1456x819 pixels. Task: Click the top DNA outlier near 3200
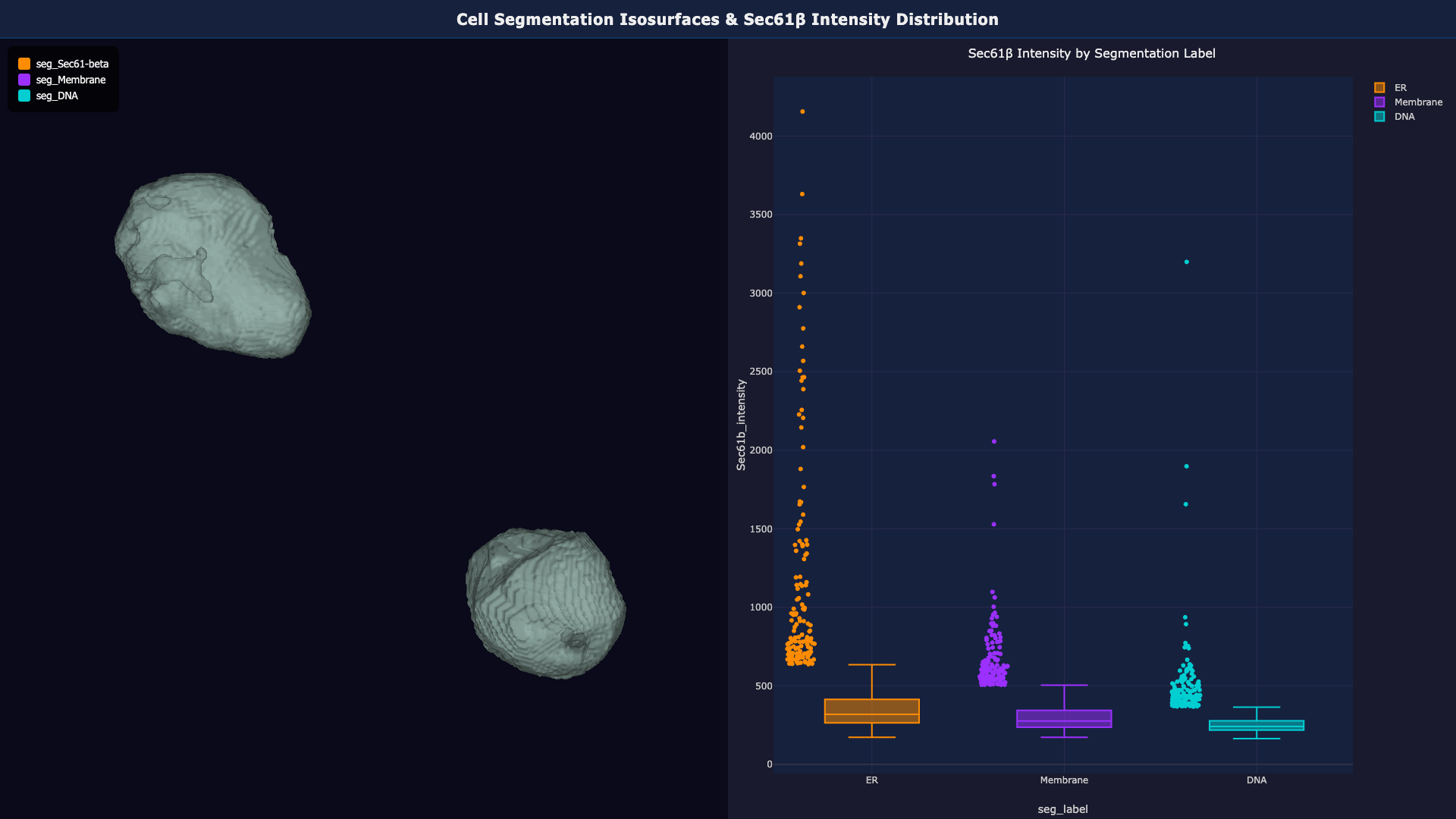click(1187, 262)
